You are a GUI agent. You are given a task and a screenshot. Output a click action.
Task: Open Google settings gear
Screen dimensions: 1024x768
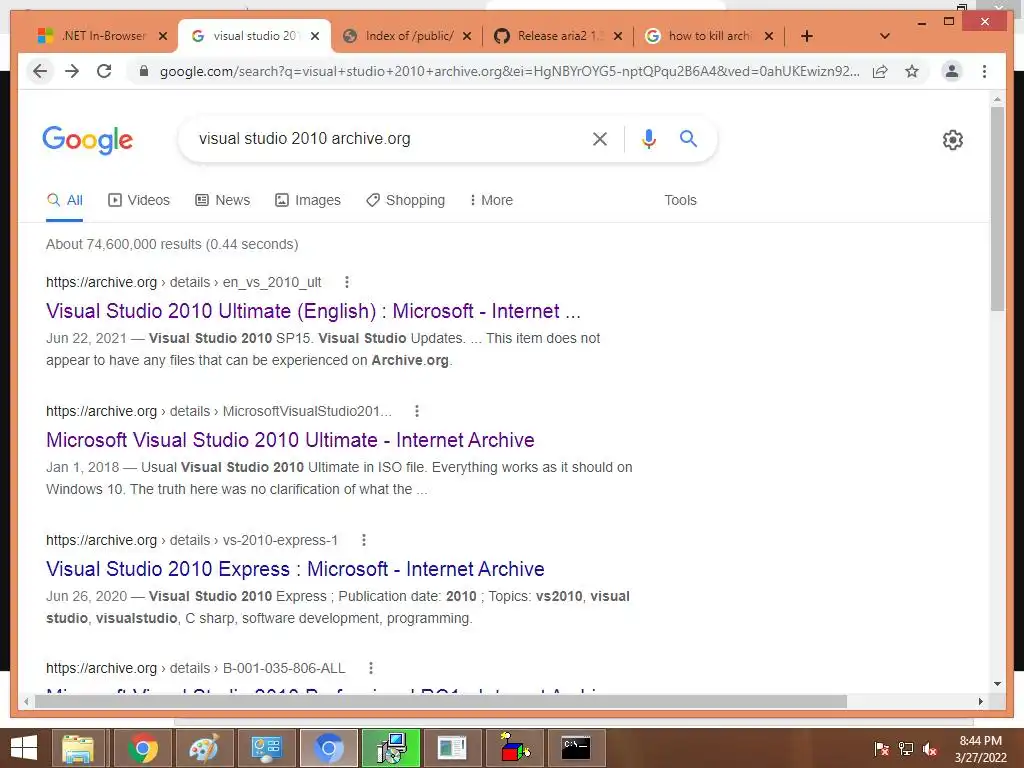point(953,139)
